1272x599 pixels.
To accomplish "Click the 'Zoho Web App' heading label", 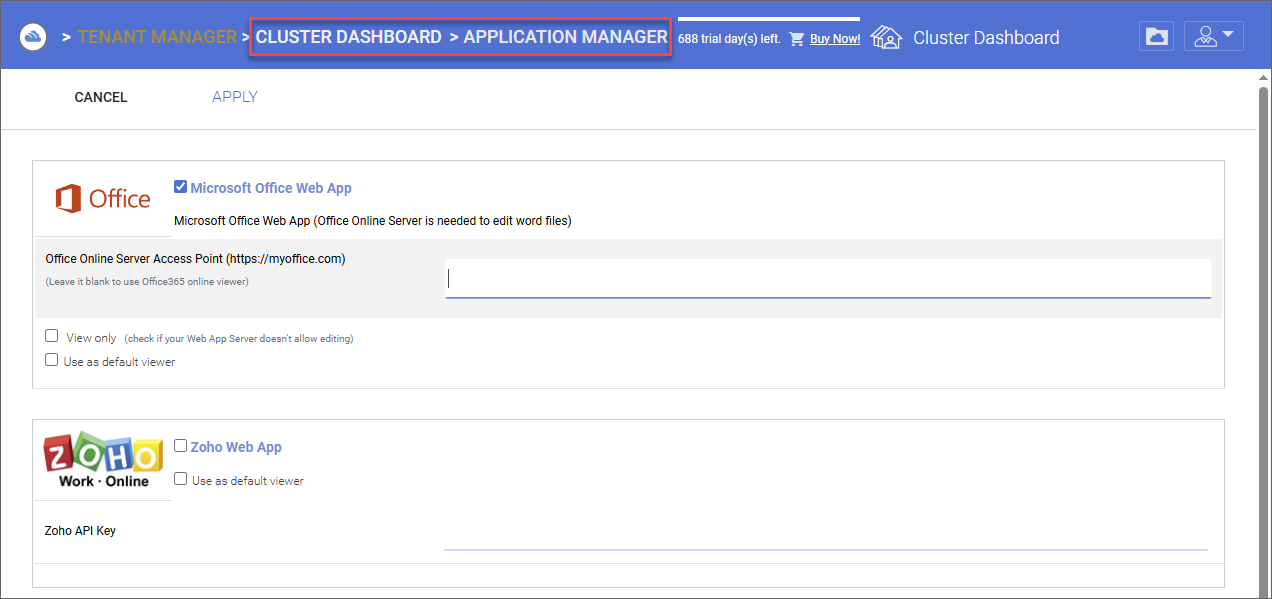I will point(236,447).
